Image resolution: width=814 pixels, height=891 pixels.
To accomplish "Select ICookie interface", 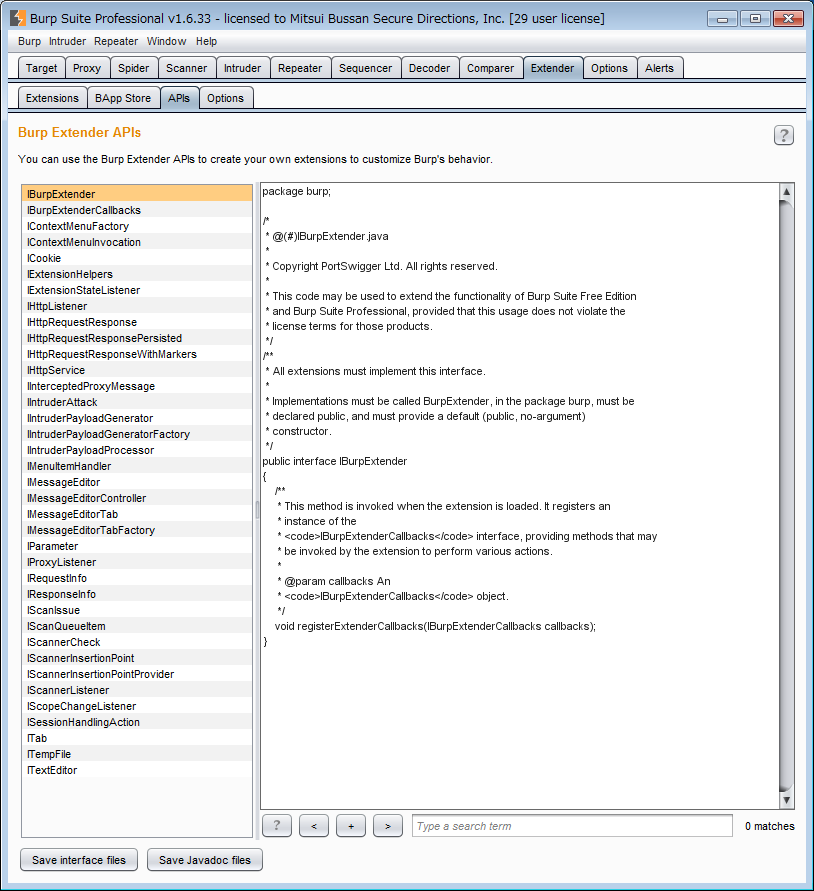I will [137, 258].
